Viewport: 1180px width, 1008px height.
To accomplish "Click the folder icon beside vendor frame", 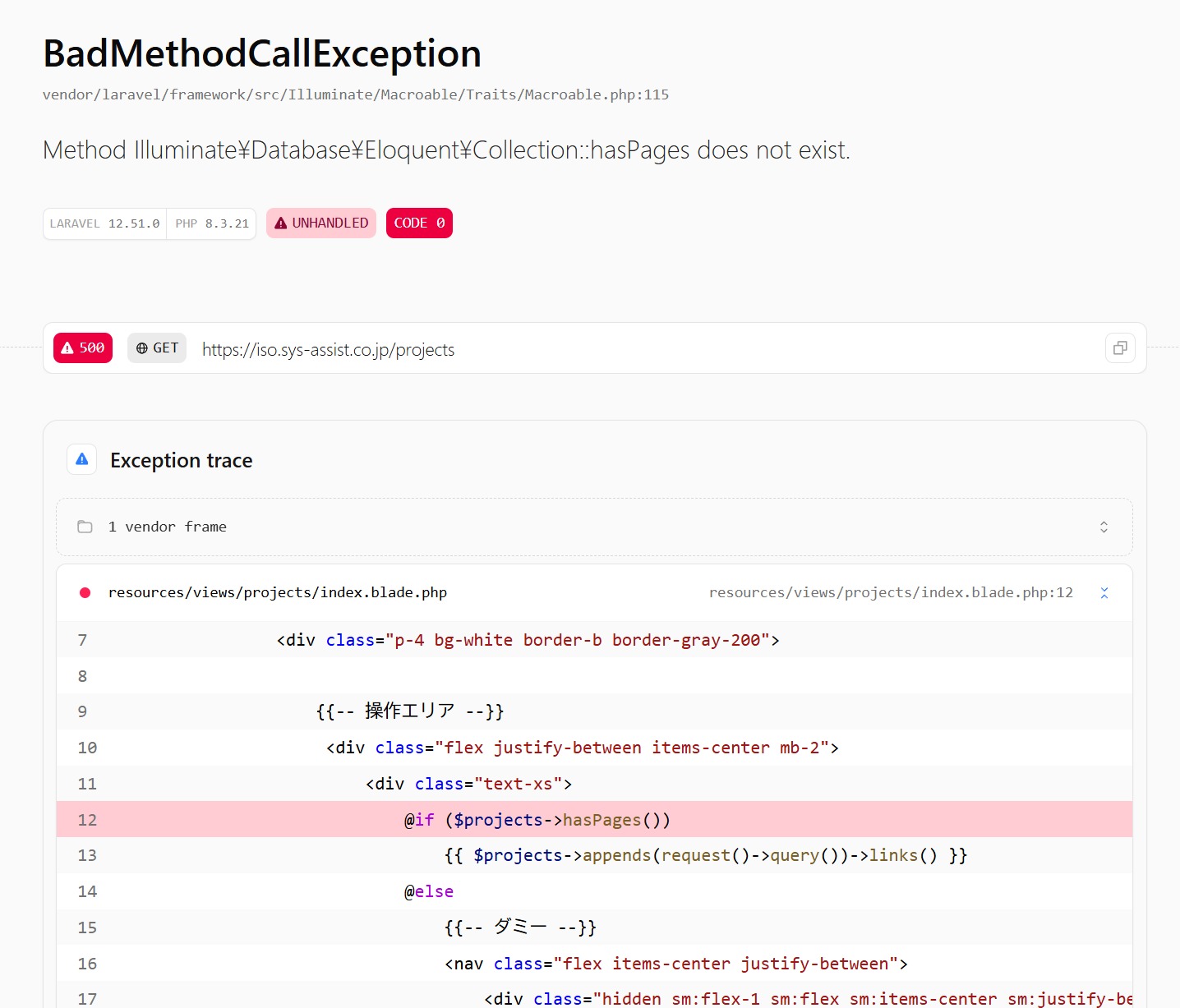I will 85,527.
